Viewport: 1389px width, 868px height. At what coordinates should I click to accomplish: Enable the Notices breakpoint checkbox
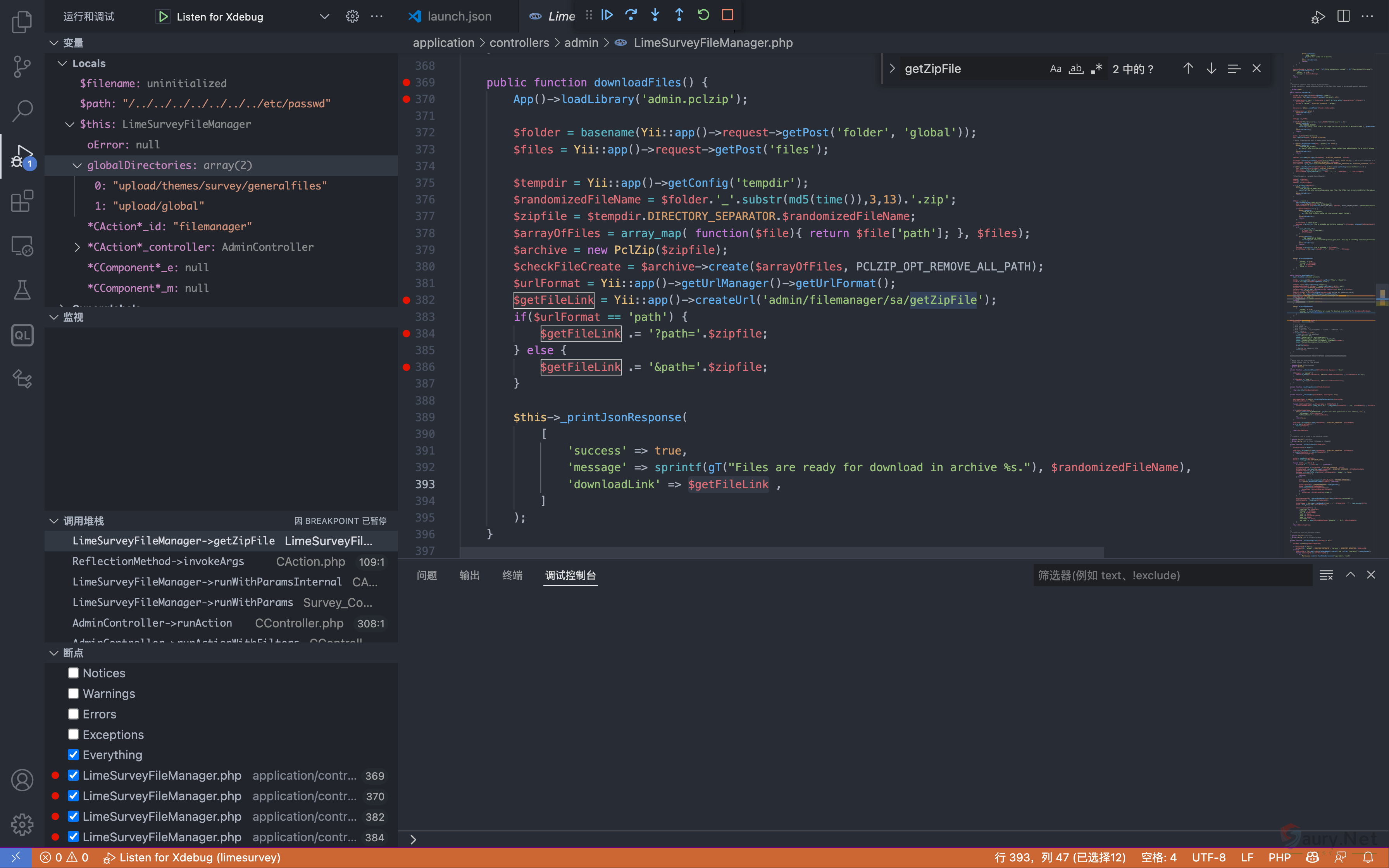74,673
